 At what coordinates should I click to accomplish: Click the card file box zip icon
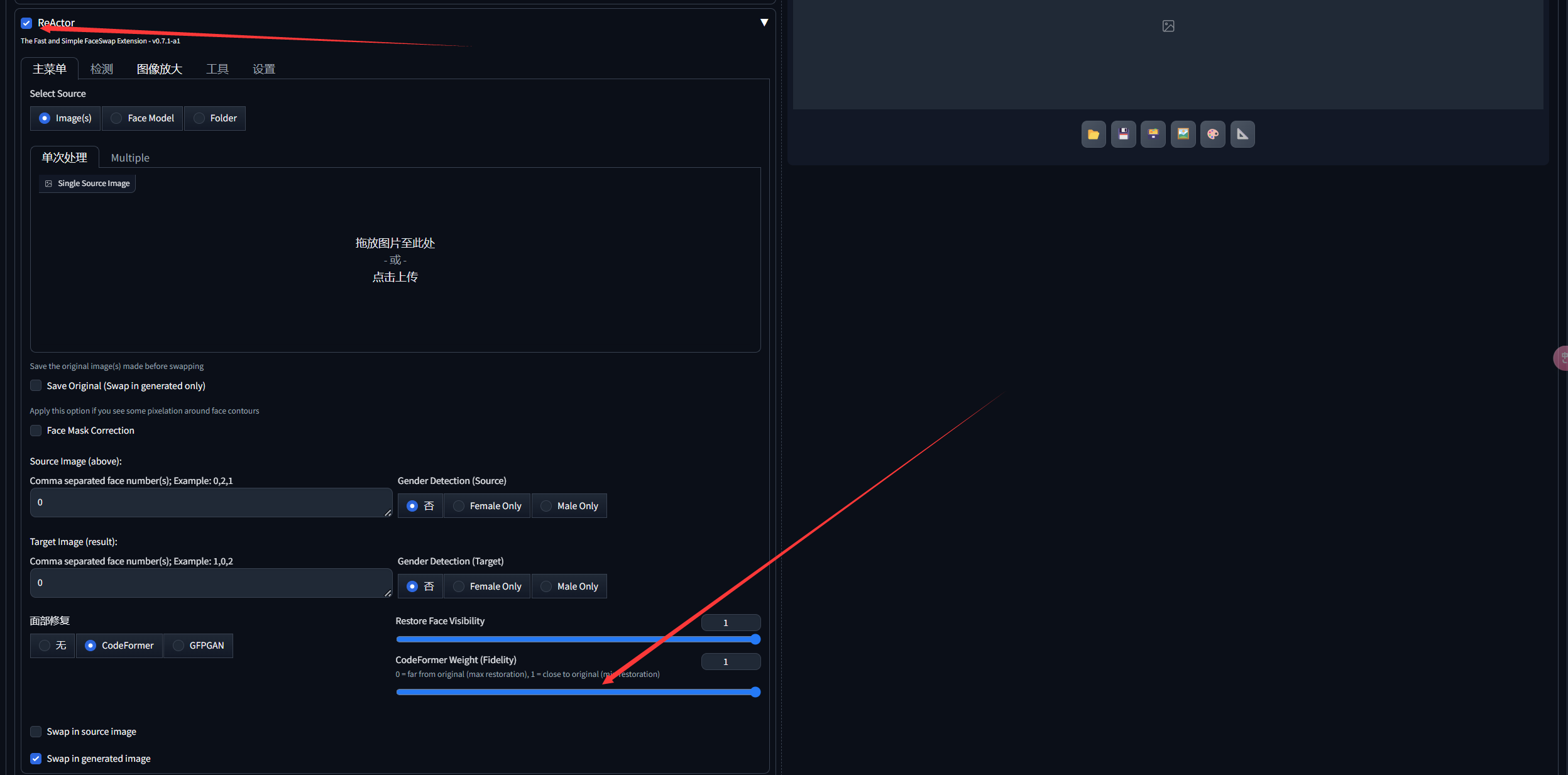tap(1153, 134)
